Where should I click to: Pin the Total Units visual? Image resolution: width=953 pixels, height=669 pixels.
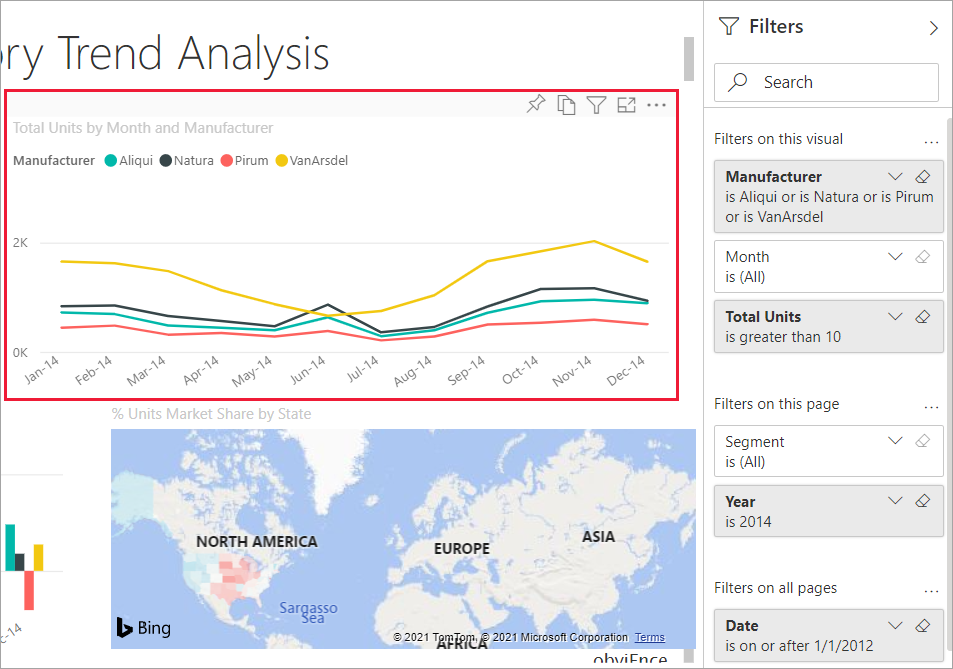536,105
